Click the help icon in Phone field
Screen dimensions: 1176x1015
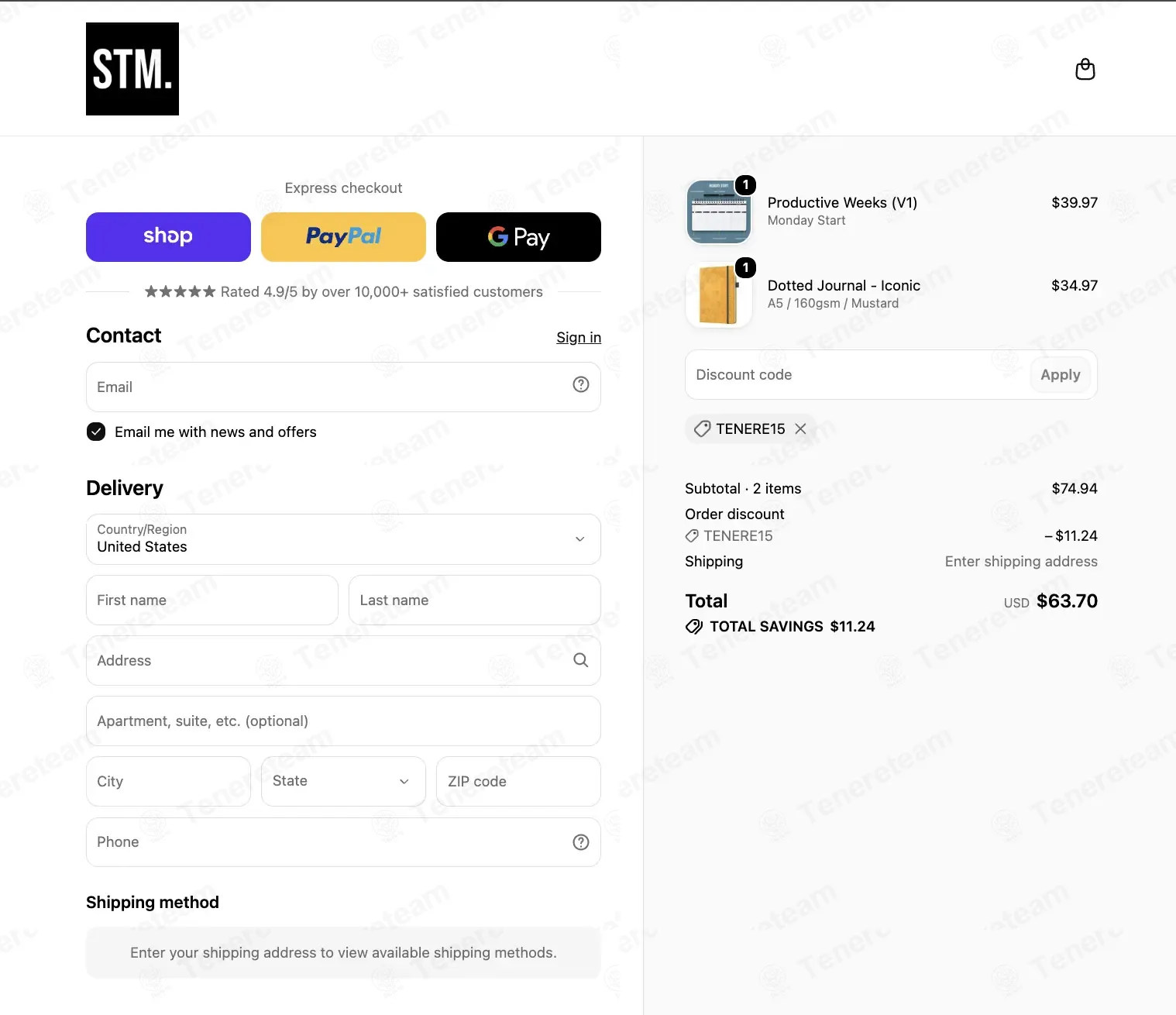(581, 842)
